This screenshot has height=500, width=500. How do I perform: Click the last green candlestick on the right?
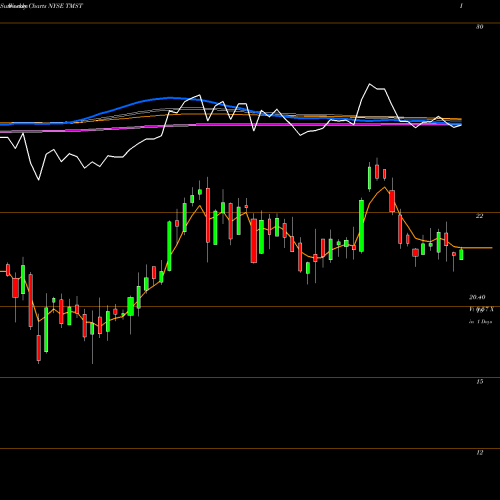pyautogui.click(x=461, y=254)
